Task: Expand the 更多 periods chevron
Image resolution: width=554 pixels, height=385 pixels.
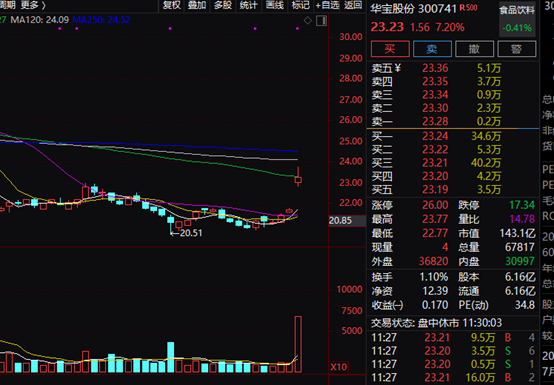Action: point(33,5)
